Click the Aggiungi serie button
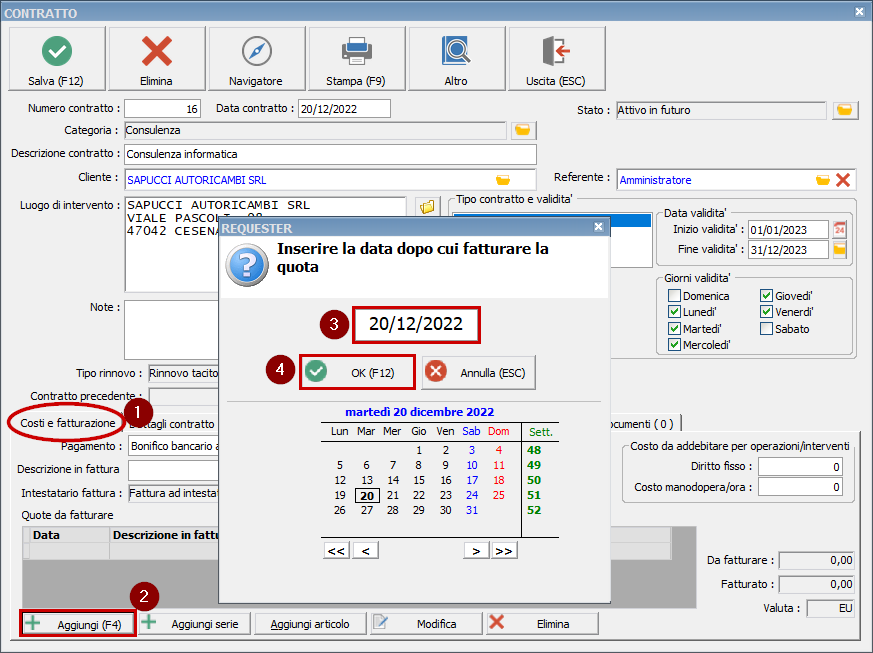Image resolution: width=873 pixels, height=653 pixels. coord(194,624)
